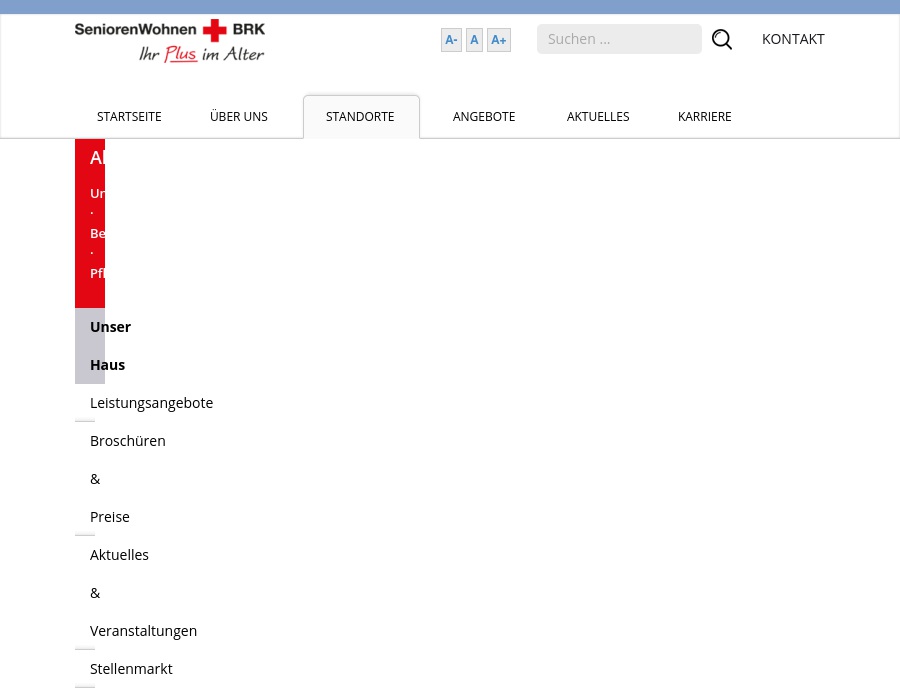Click the 'Be' link in red box
The width and height of the screenshot is (900, 700).
tap(97, 233)
